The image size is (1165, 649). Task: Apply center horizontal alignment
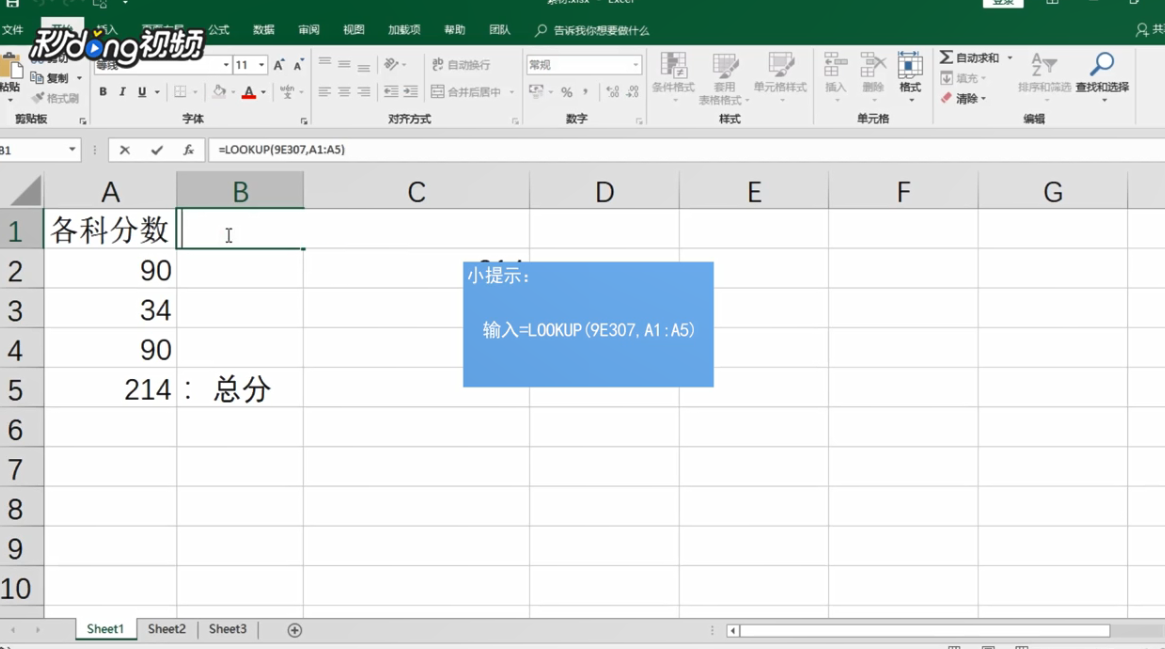point(344,92)
